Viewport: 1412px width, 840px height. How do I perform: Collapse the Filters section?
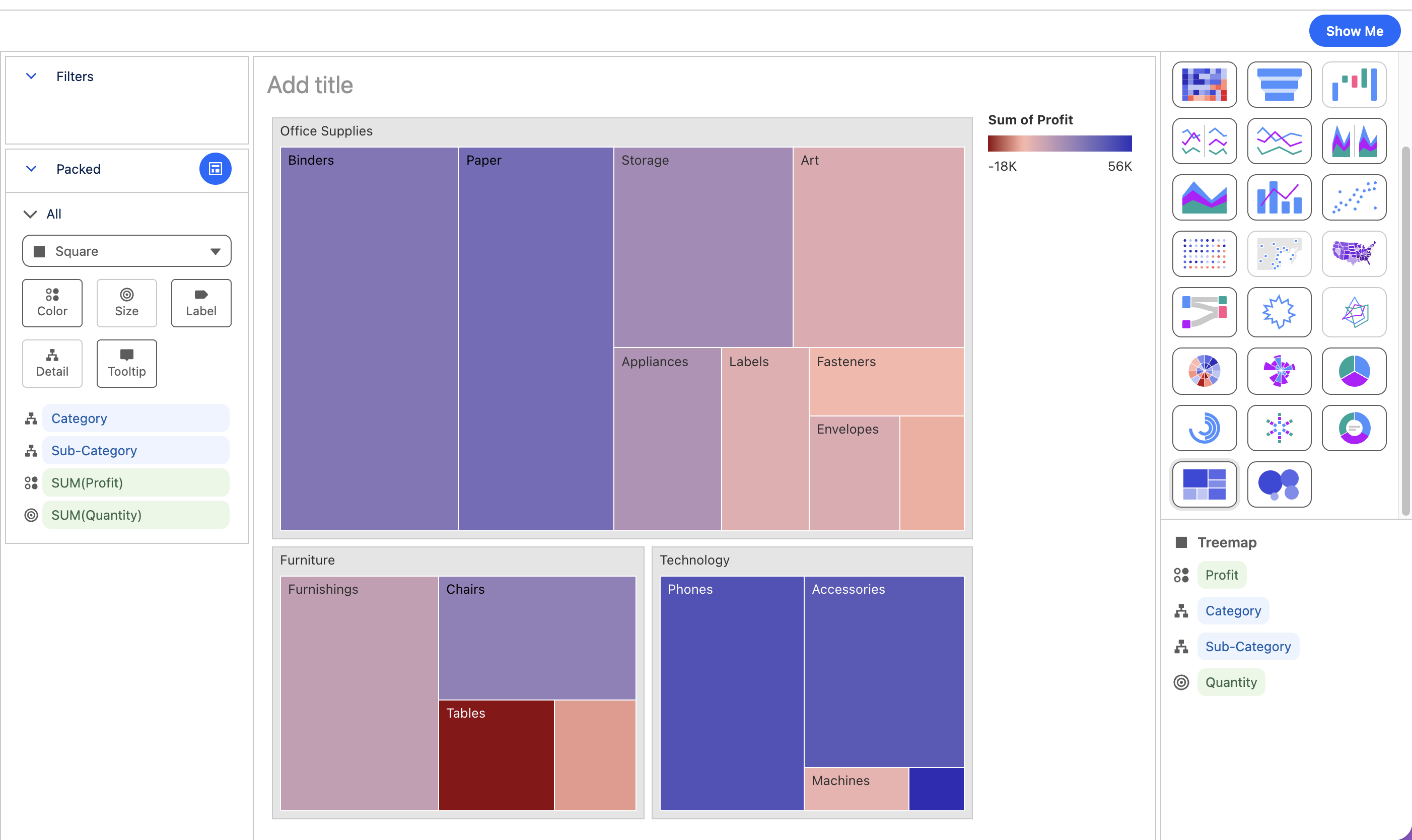coord(31,76)
